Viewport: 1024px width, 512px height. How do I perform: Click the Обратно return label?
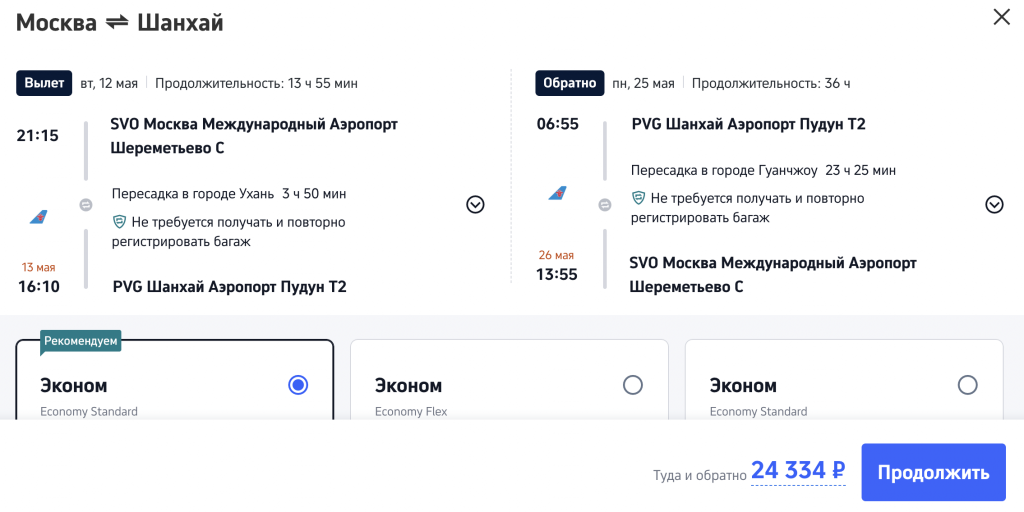pyautogui.click(x=570, y=83)
